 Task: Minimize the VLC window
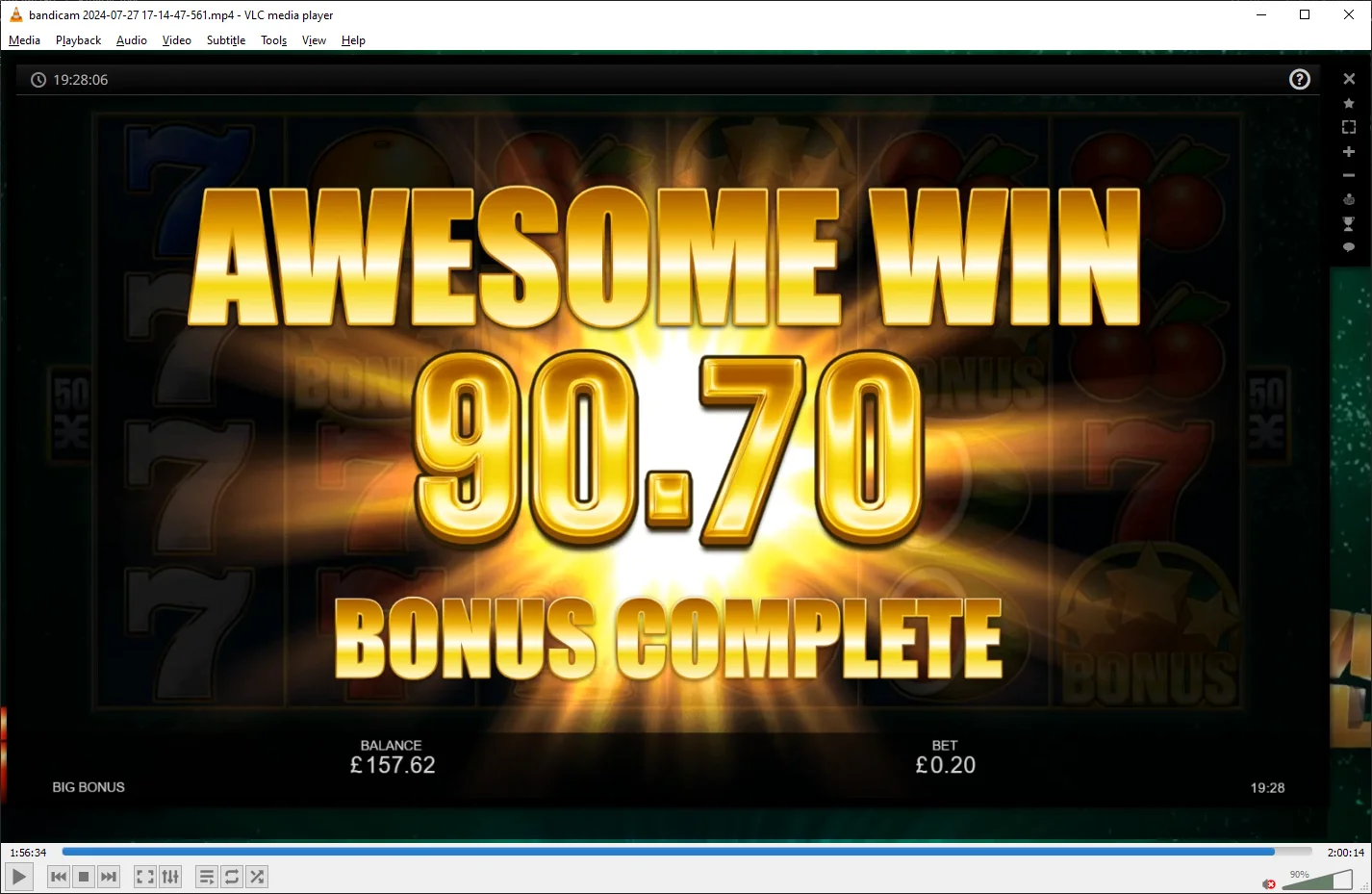(x=1261, y=14)
